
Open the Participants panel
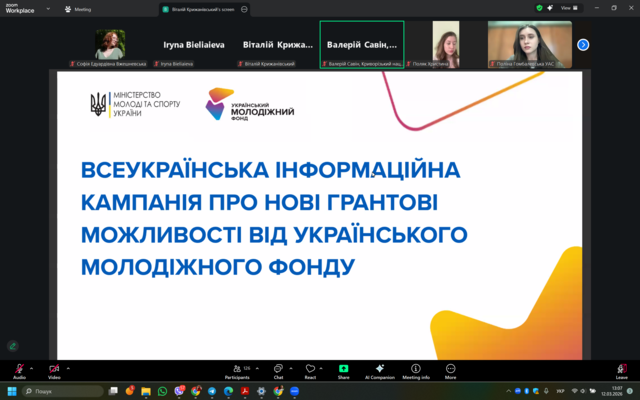(x=237, y=369)
